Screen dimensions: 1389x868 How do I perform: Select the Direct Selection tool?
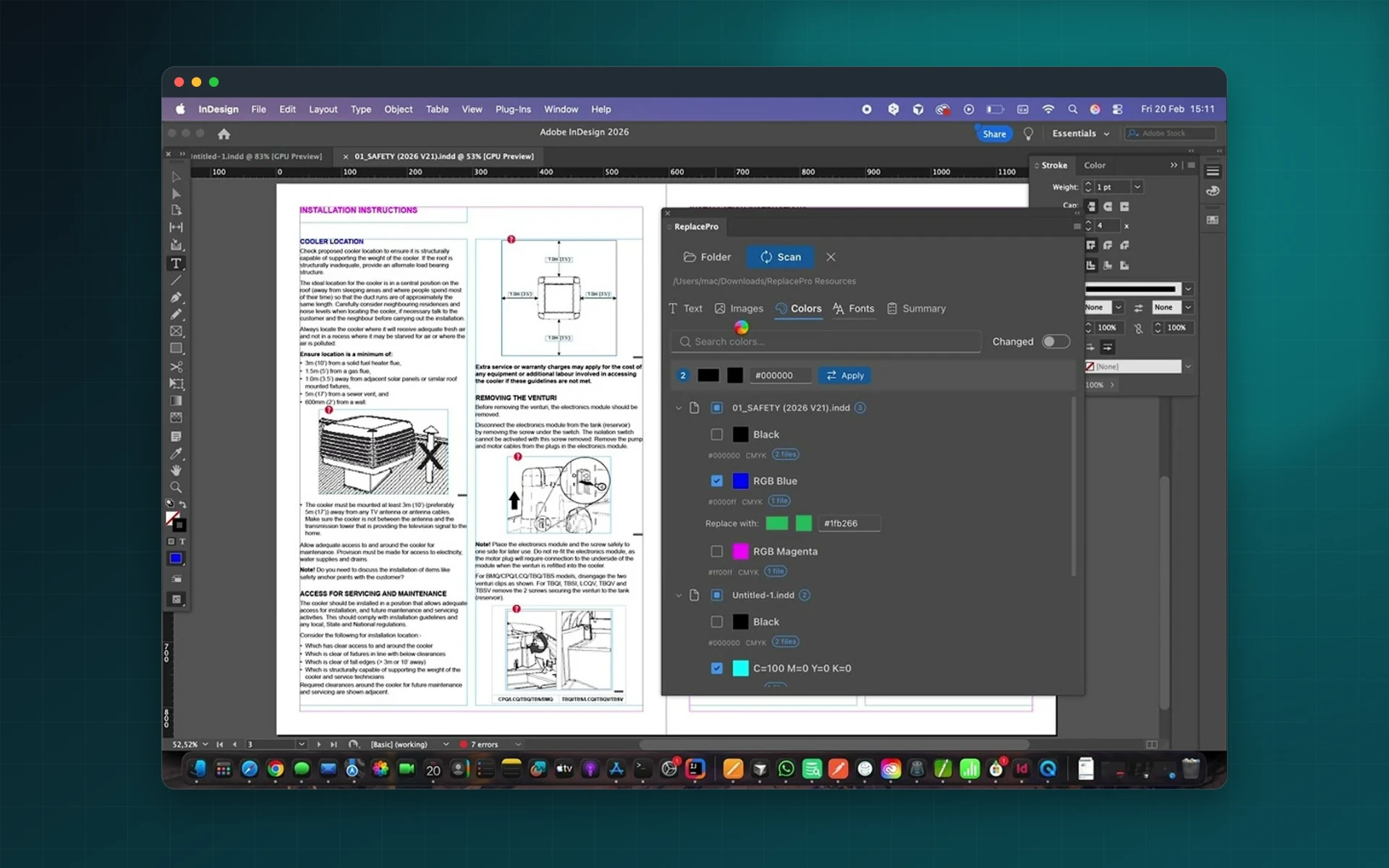click(176, 194)
